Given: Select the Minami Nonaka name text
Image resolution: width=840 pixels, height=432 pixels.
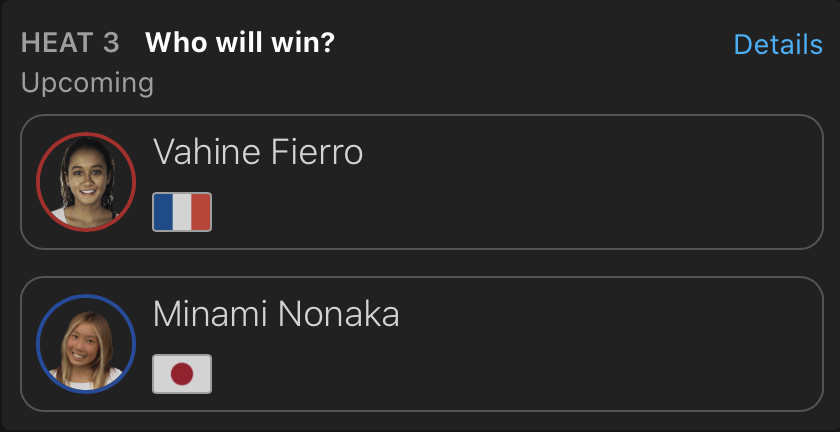Looking at the screenshot, I should [x=276, y=315].
